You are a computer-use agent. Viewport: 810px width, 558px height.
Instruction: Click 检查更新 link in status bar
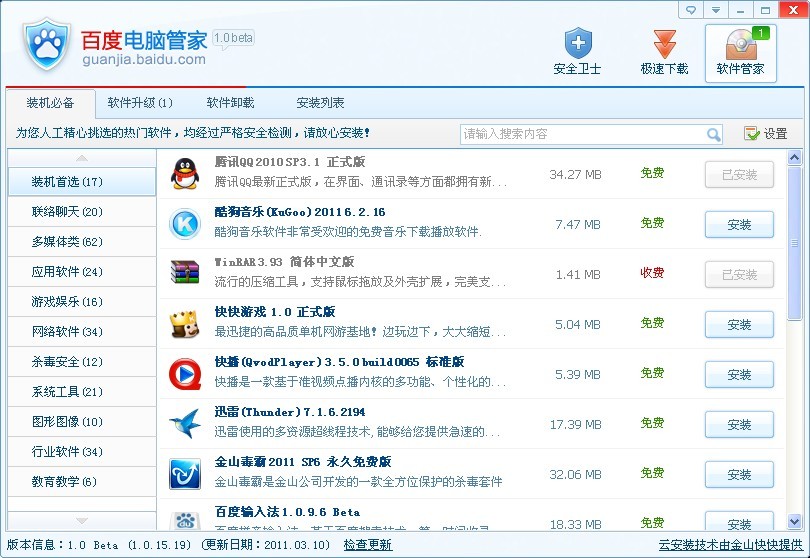pyautogui.click(x=367, y=545)
